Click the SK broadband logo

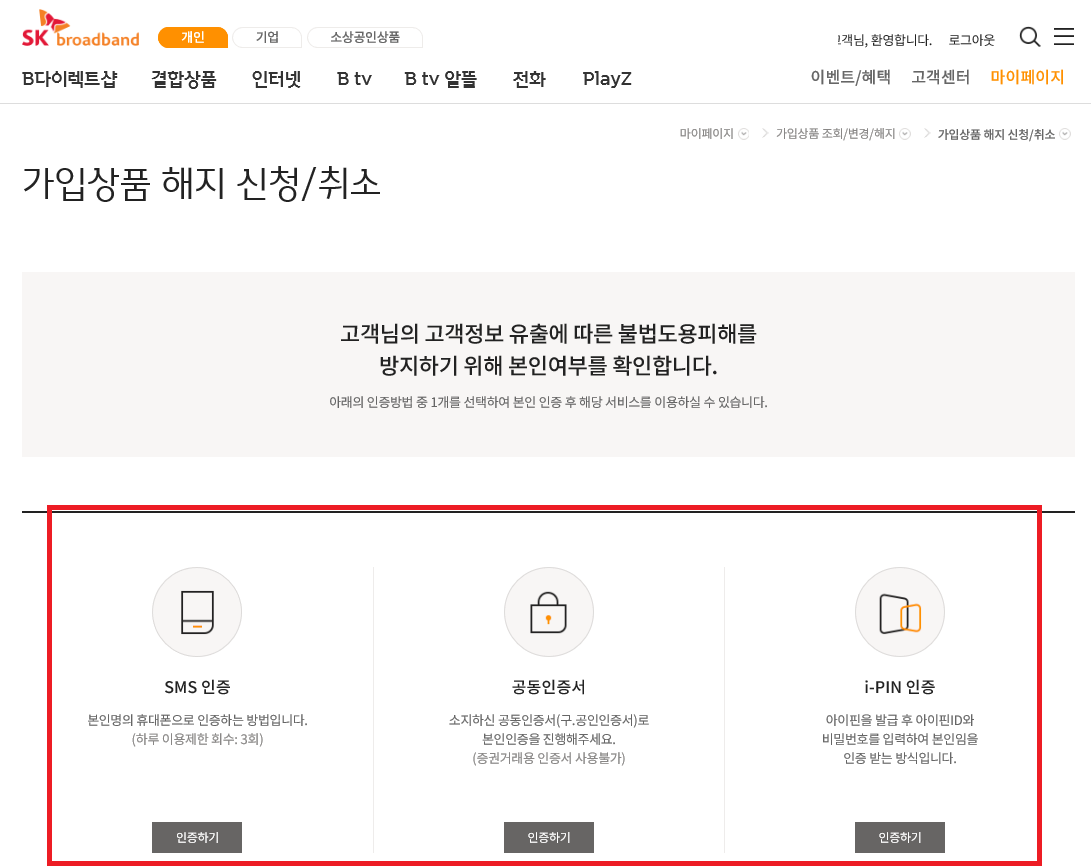coord(80,29)
